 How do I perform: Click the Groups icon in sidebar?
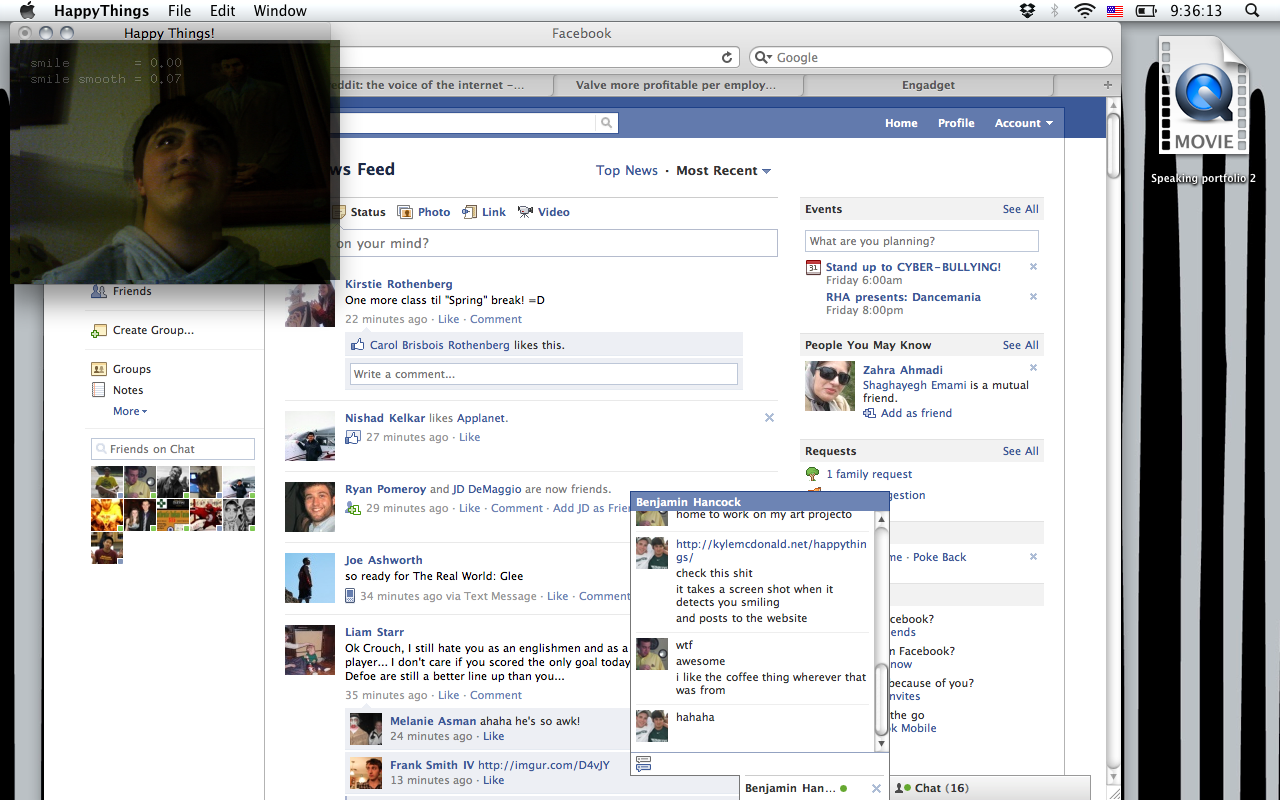tap(98, 369)
